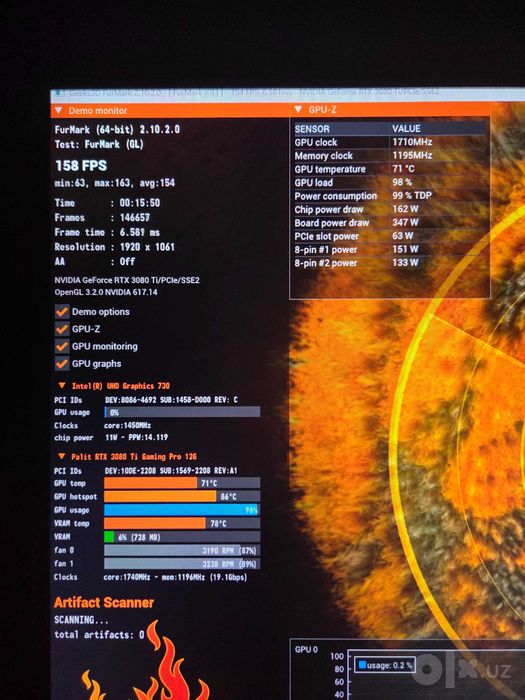Click the Test: FurMark (GL) line
Viewport: 525px width, 700px height.
tap(99, 144)
